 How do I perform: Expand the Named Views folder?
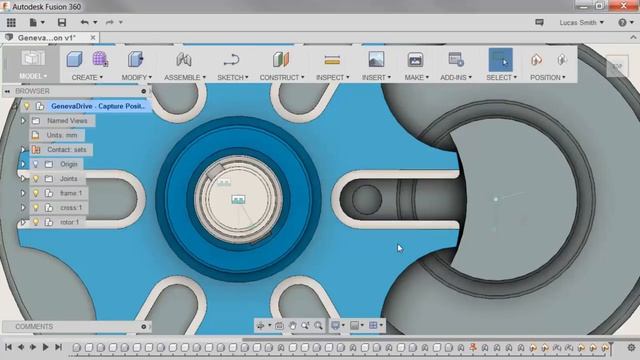point(23,121)
